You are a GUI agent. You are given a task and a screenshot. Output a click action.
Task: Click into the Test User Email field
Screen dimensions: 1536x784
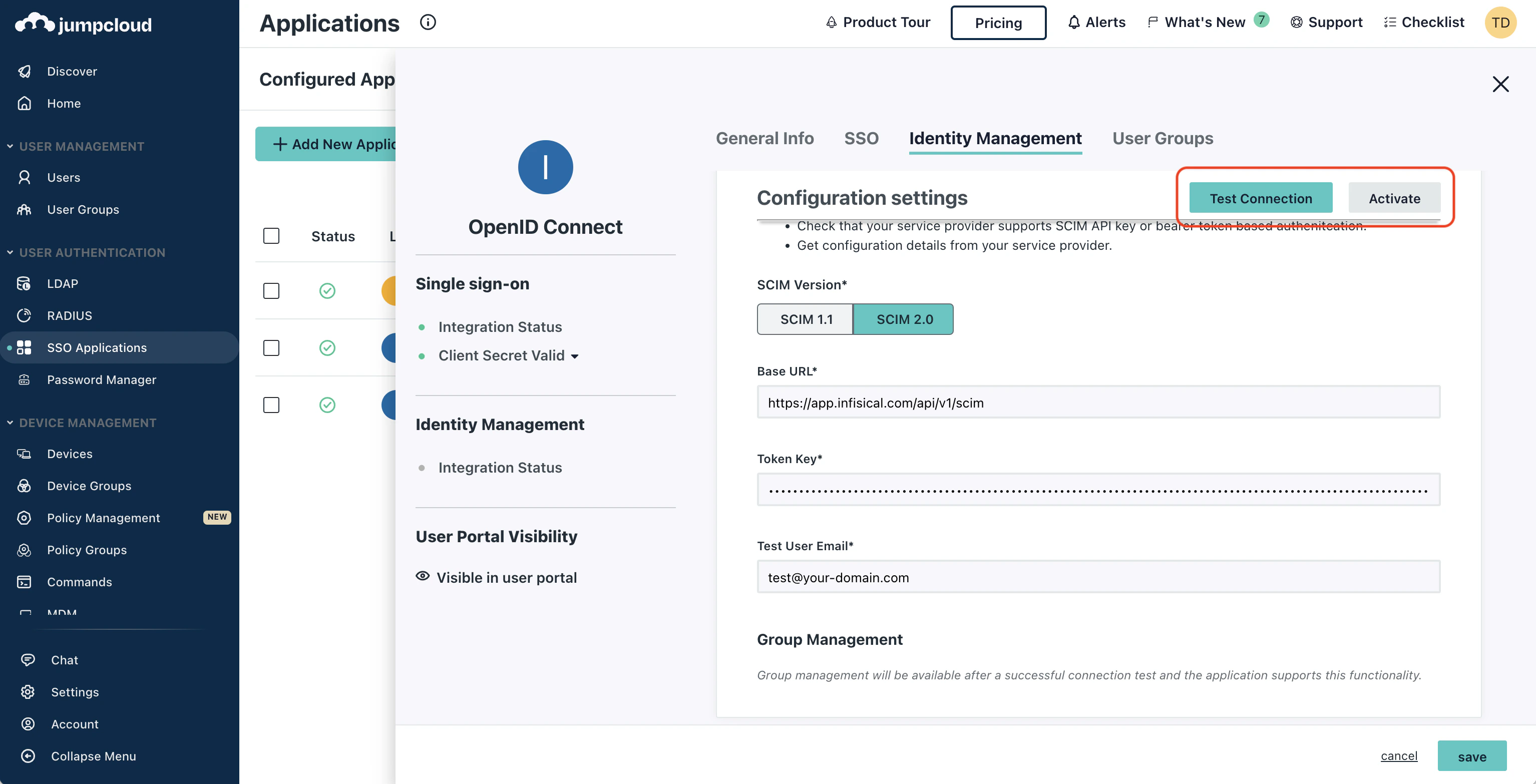[x=1098, y=577]
